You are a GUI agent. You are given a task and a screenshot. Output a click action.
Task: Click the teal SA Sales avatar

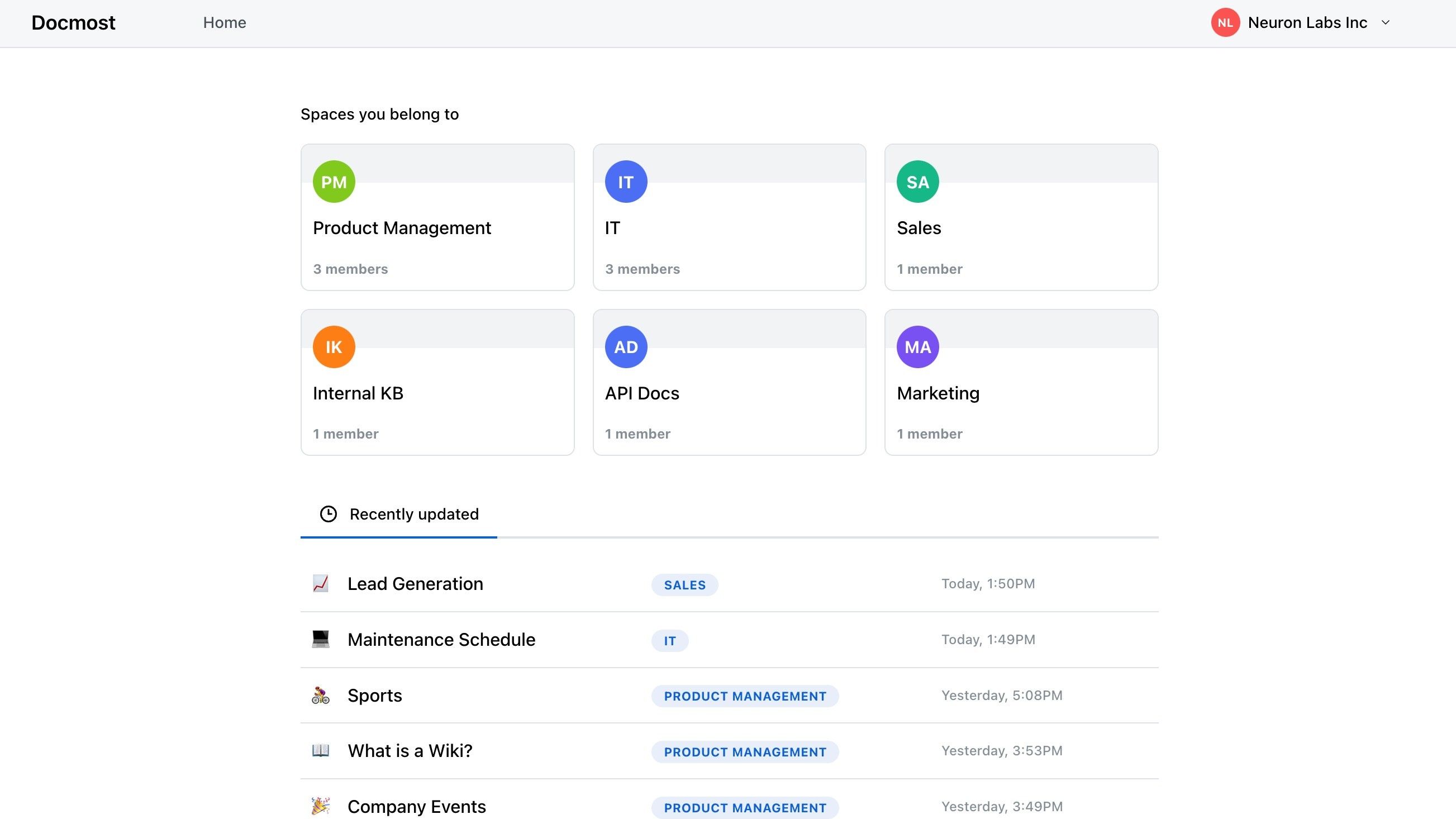[x=917, y=182]
